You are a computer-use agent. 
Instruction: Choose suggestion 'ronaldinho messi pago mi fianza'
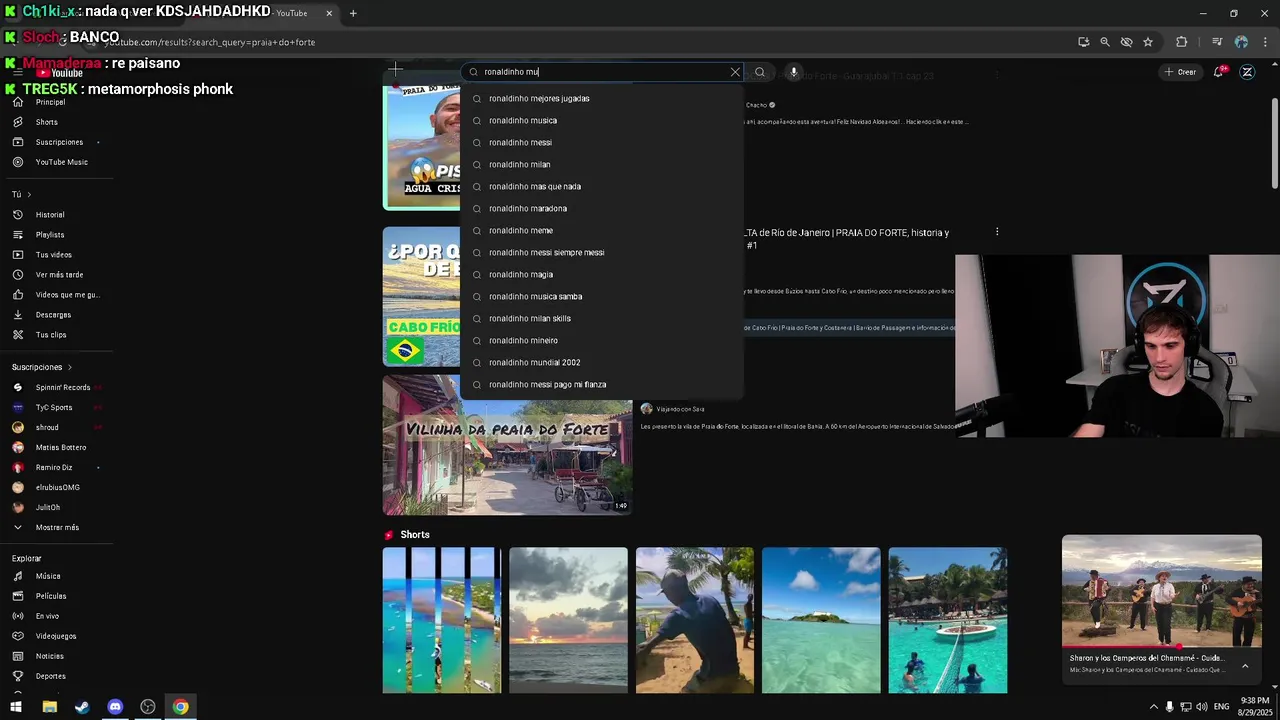tap(601, 385)
